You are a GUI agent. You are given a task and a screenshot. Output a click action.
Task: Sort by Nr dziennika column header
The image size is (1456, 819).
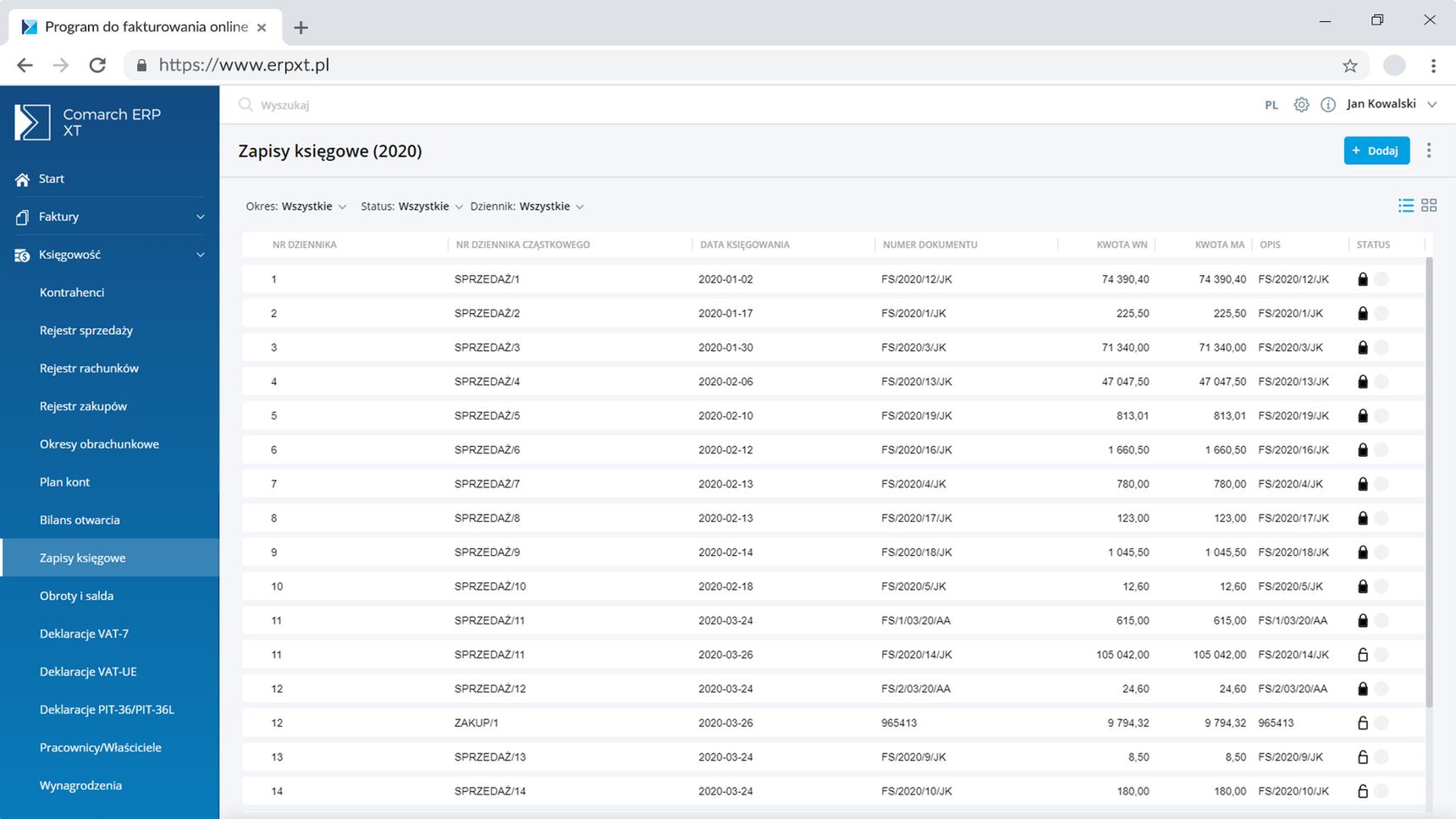click(x=305, y=245)
